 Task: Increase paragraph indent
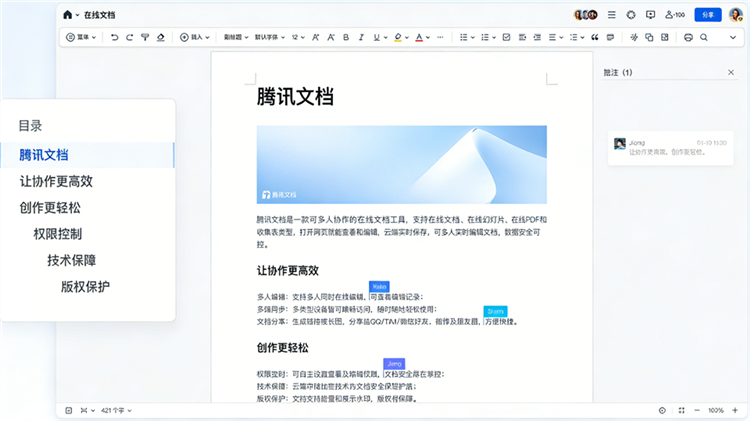click(537, 37)
